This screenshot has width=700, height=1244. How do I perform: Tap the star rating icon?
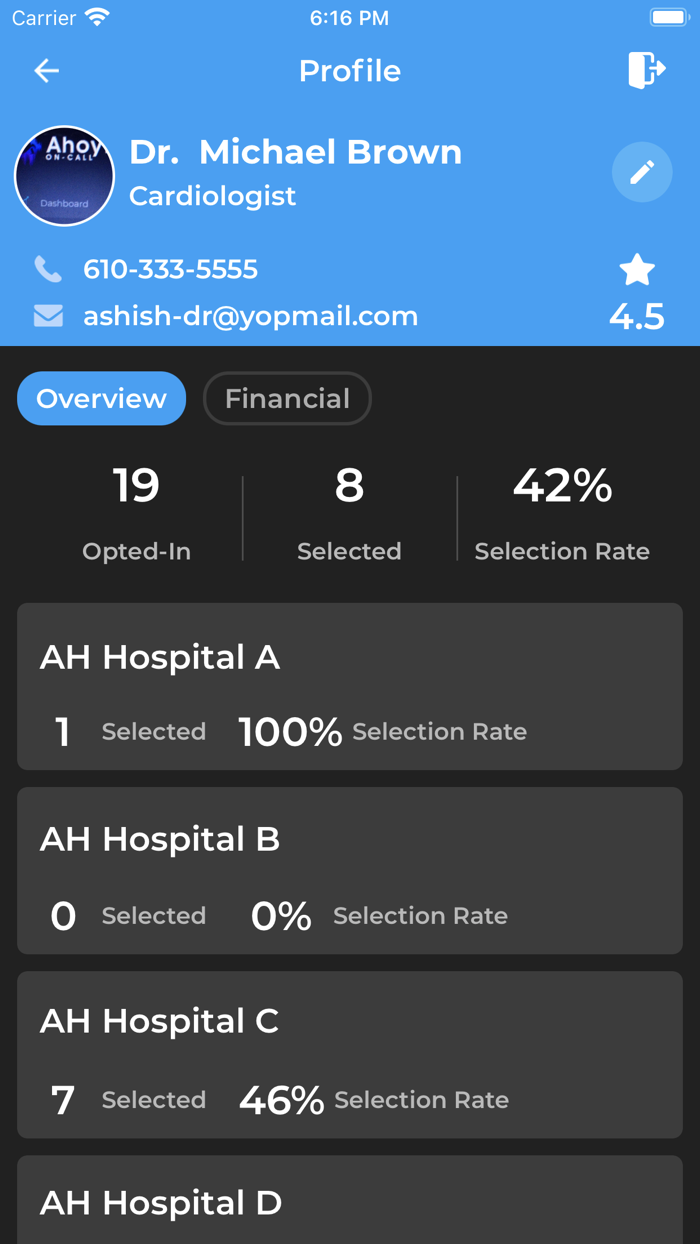[x=637, y=270]
